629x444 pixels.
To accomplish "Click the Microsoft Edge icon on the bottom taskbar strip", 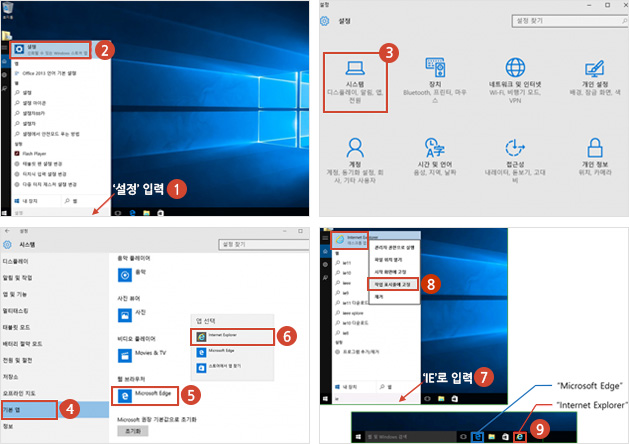I will coord(477,436).
